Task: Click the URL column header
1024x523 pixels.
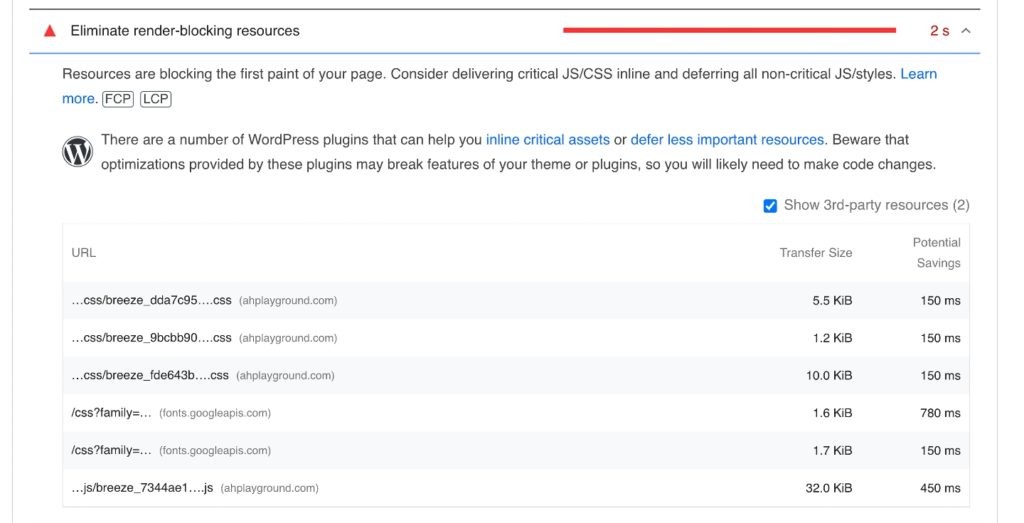Action: pos(84,253)
